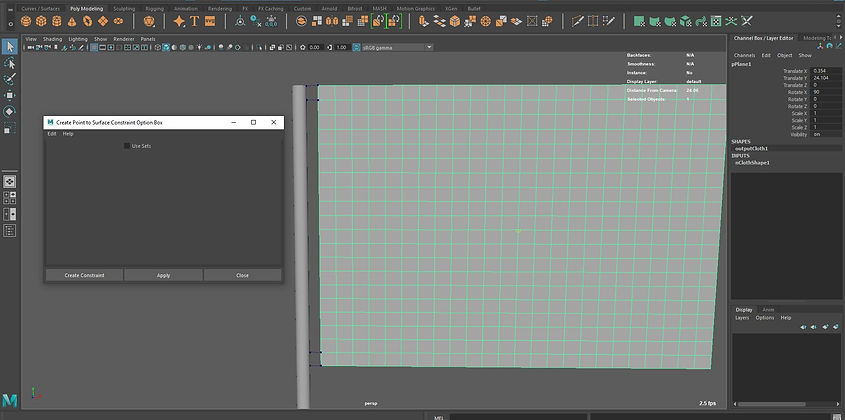Viewport: 845px width, 420px height.
Task: Select outputCloth1 under SHAPES
Action: (x=751, y=148)
